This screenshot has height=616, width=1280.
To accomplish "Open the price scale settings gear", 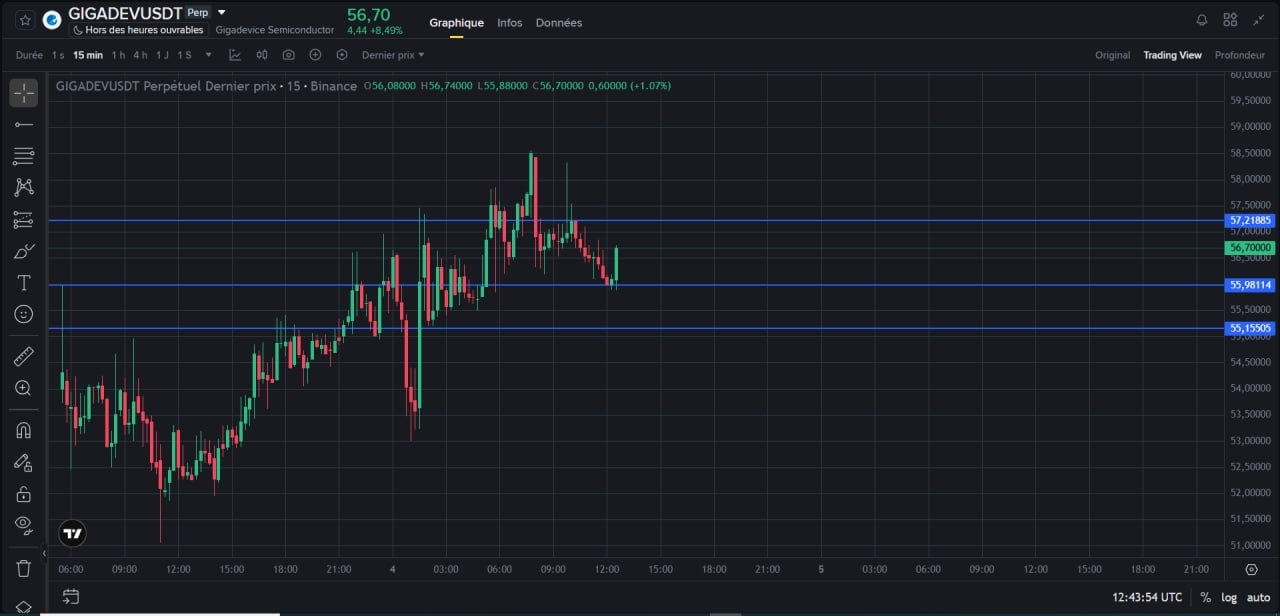I will click(x=1251, y=569).
